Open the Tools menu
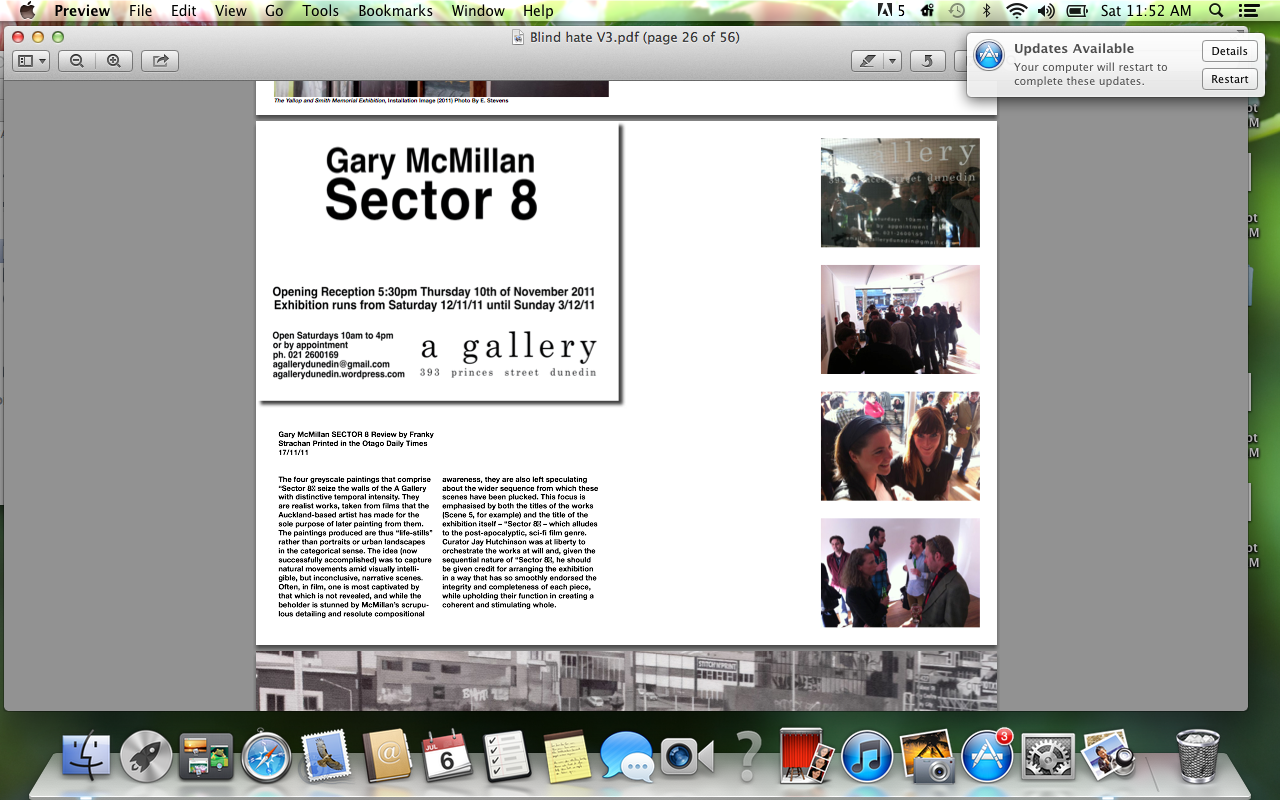This screenshot has width=1280, height=800. (321, 11)
